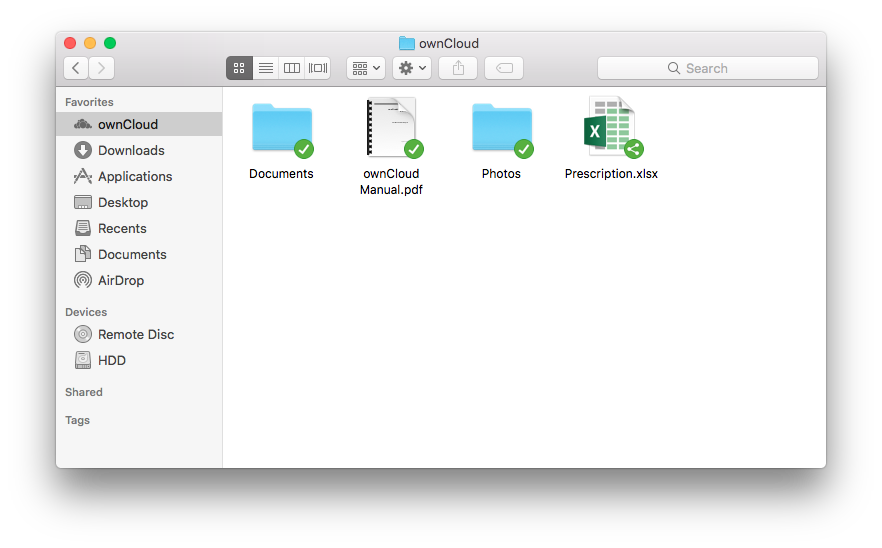The width and height of the screenshot is (882, 548).
Task: Click the Photos folder name label
Action: (501, 174)
